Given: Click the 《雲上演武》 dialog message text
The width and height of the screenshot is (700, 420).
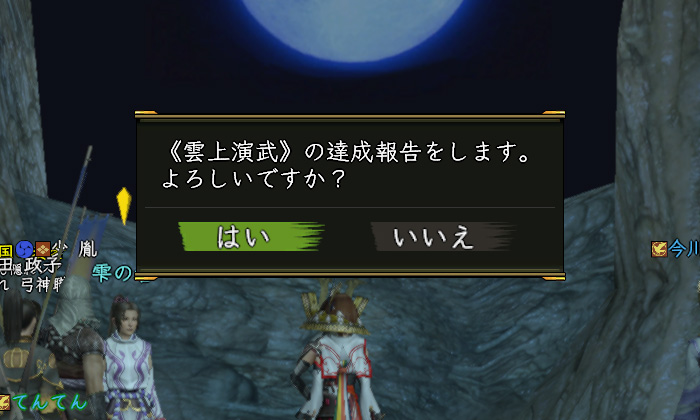Looking at the screenshot, I should [x=345, y=164].
